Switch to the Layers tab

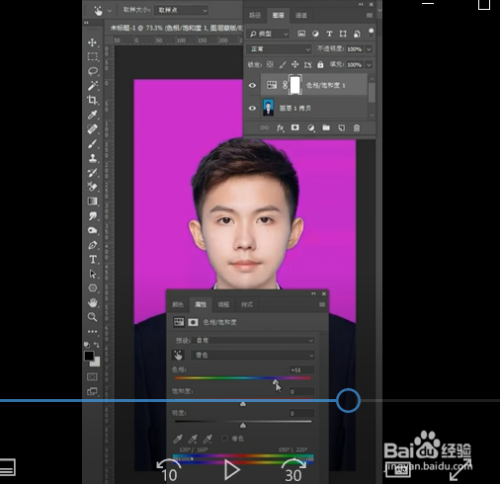pyautogui.click(x=278, y=15)
